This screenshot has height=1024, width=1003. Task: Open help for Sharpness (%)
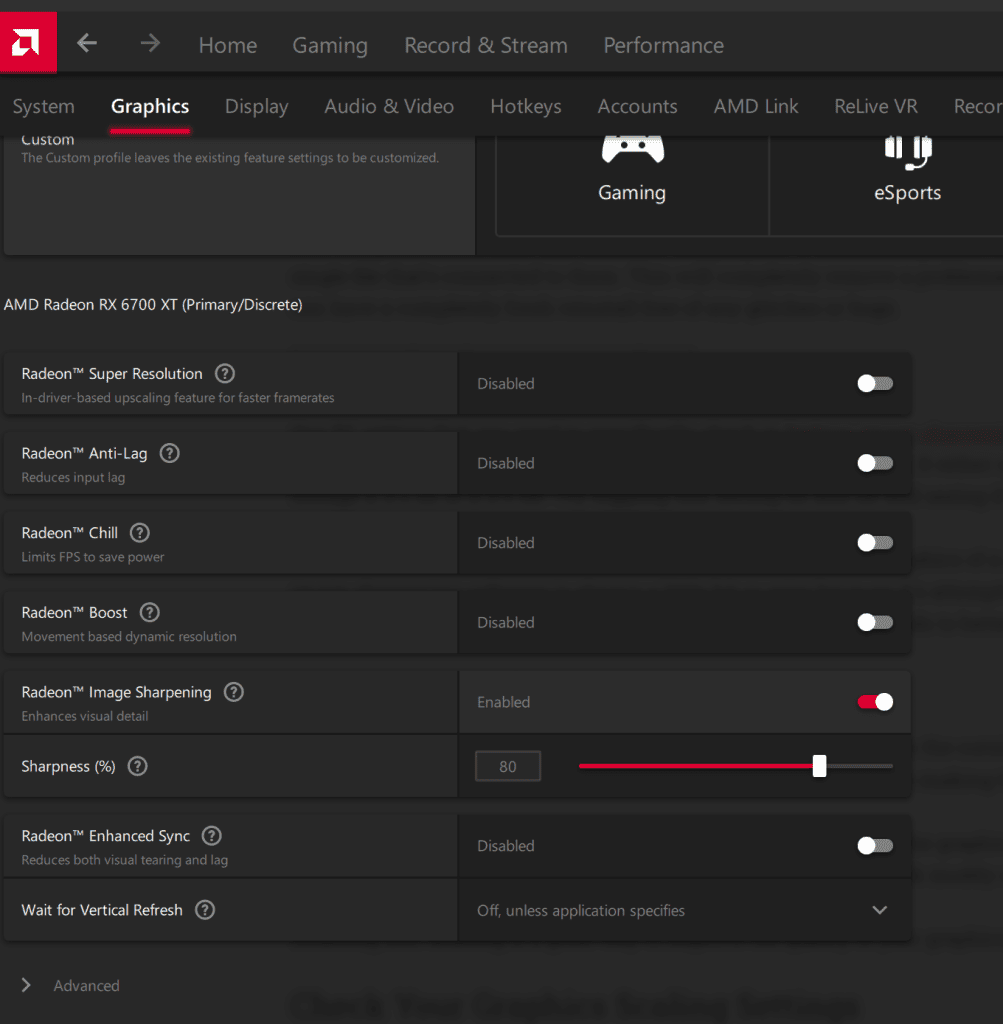[137, 766]
